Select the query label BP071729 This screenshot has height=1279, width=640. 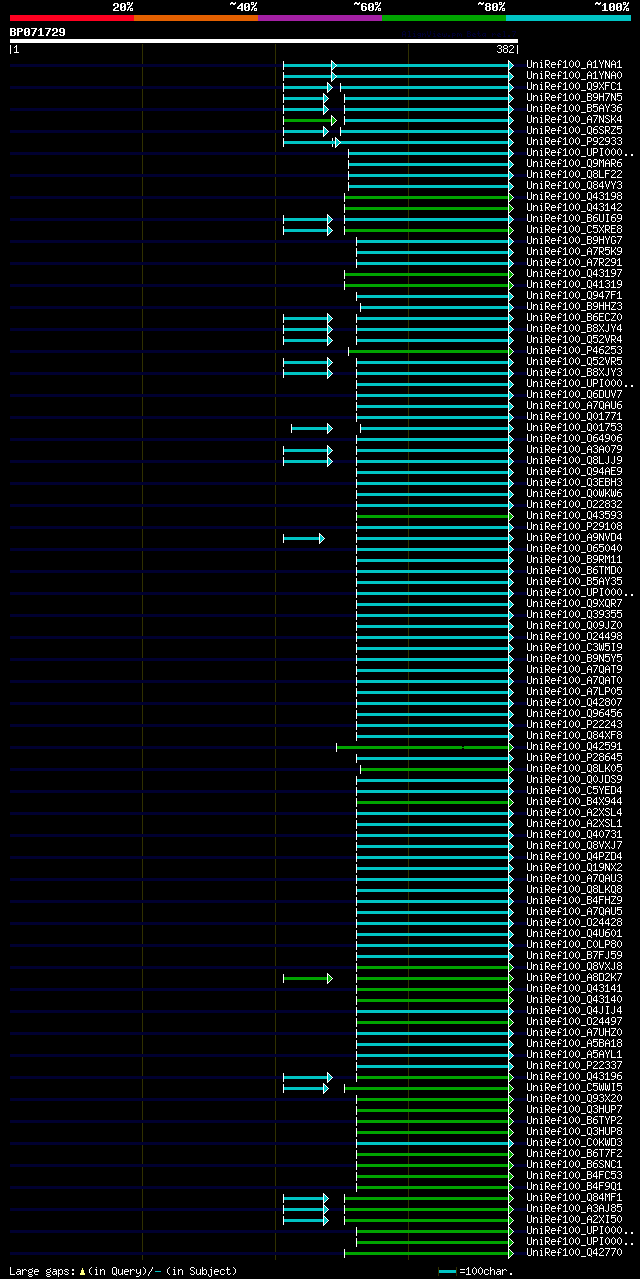coord(38,32)
